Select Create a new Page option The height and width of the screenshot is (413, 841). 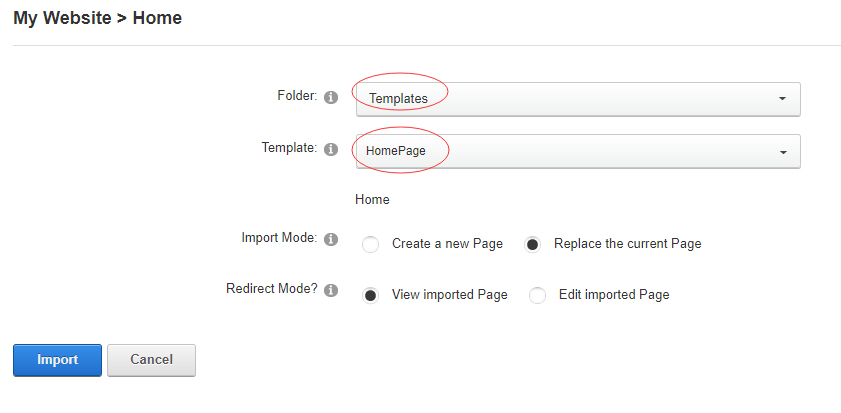[371, 244]
